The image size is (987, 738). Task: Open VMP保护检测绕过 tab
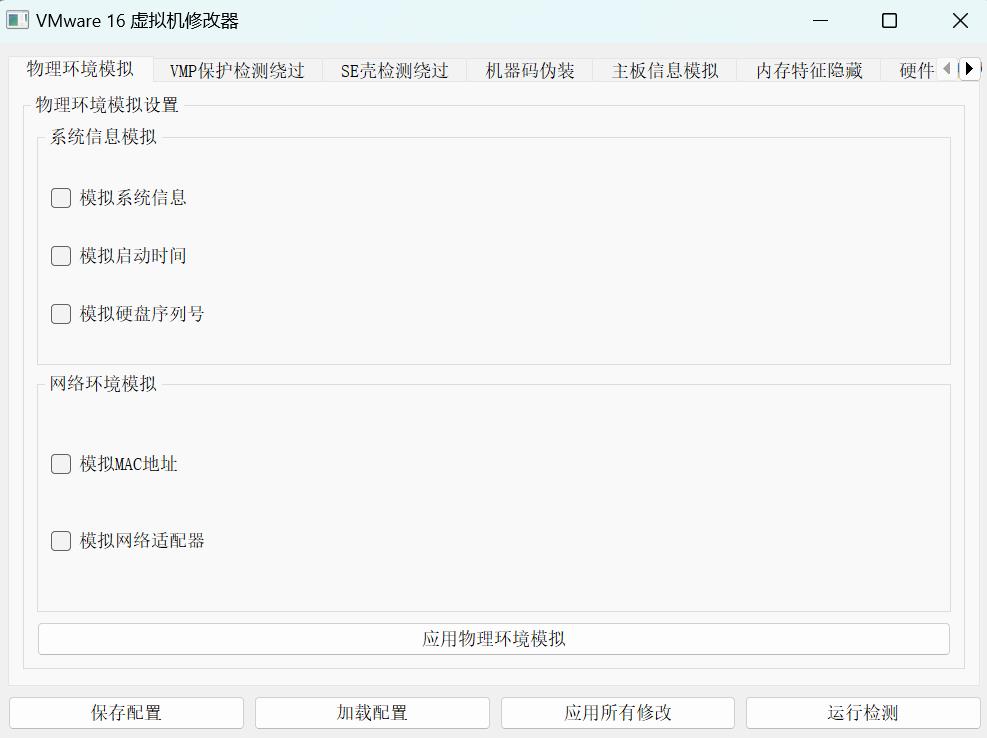(x=237, y=71)
